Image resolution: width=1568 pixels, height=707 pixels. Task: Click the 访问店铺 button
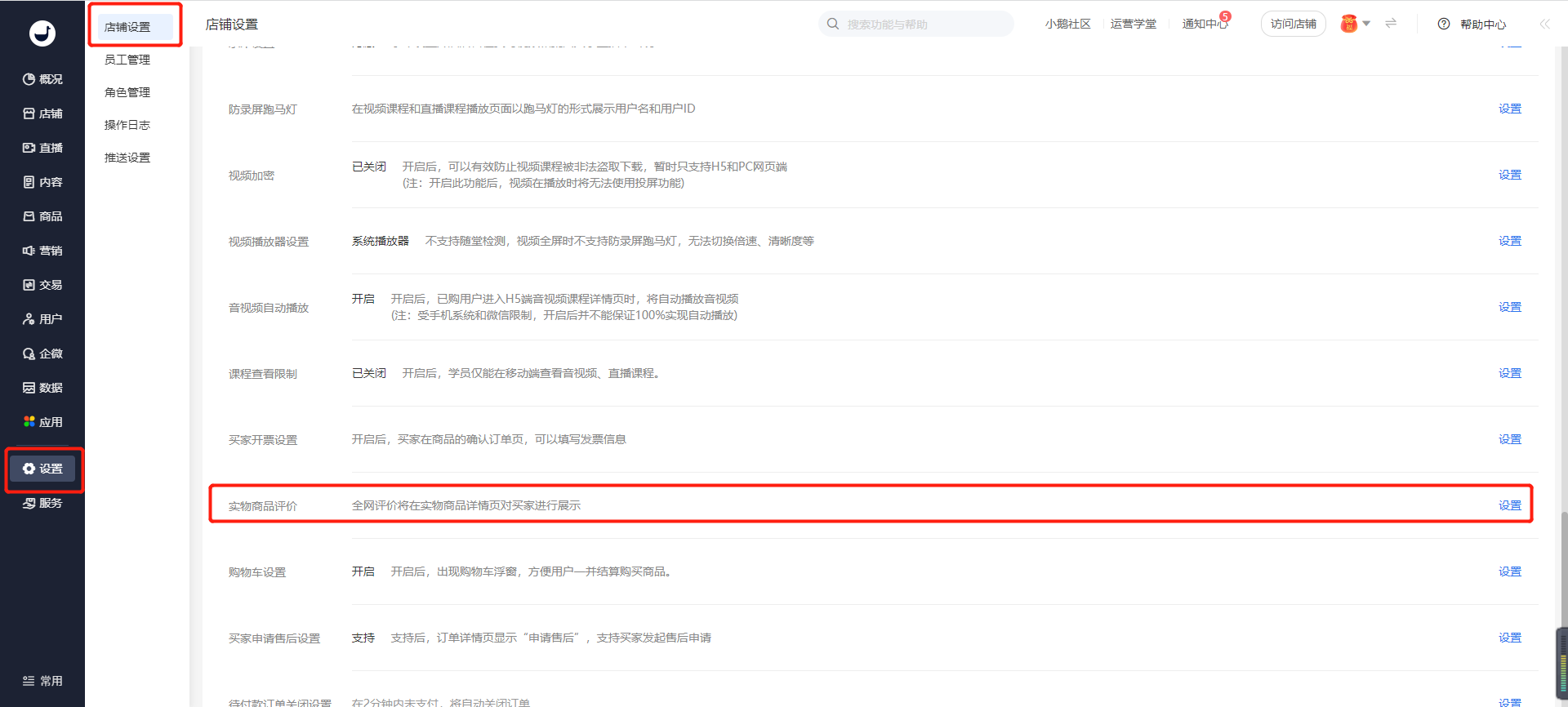coord(1294,24)
